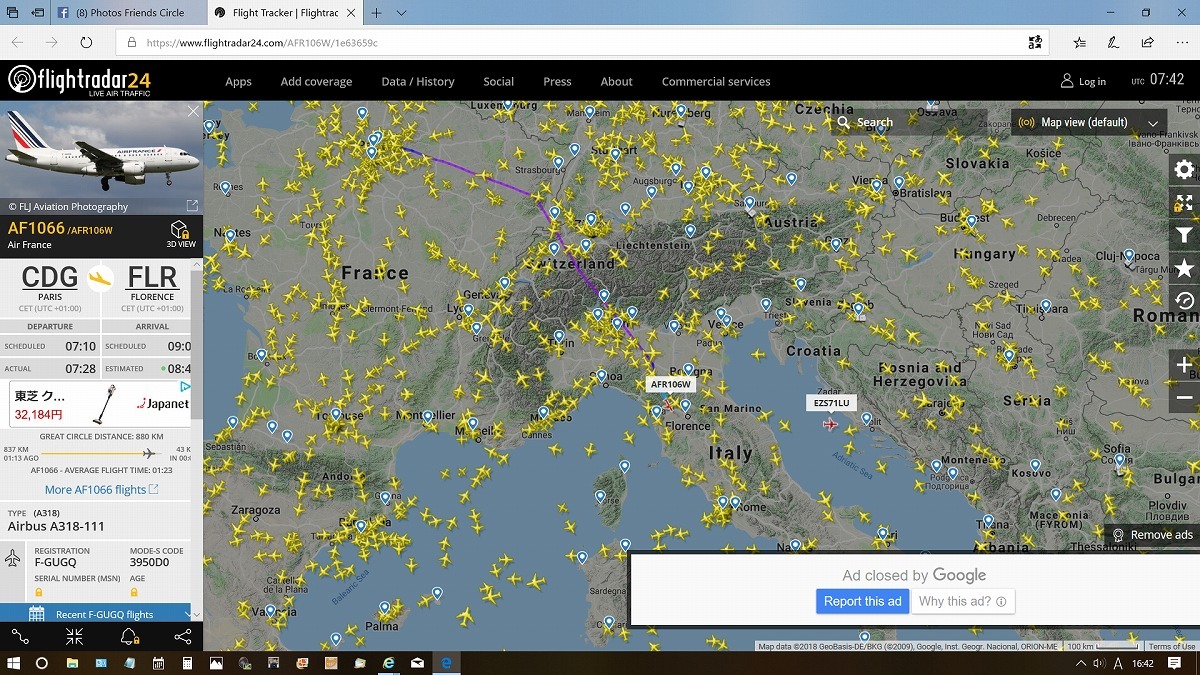This screenshot has width=1200, height=675.
Task: Click the Log in link
Action: tap(1083, 82)
